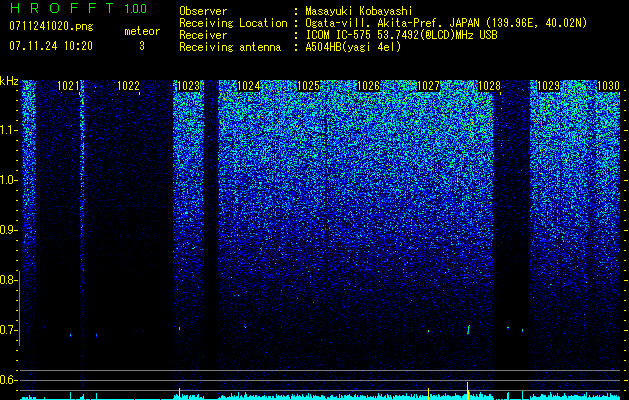629x400 pixels.
Task: Click the 1026 time marker
Action: [368, 86]
